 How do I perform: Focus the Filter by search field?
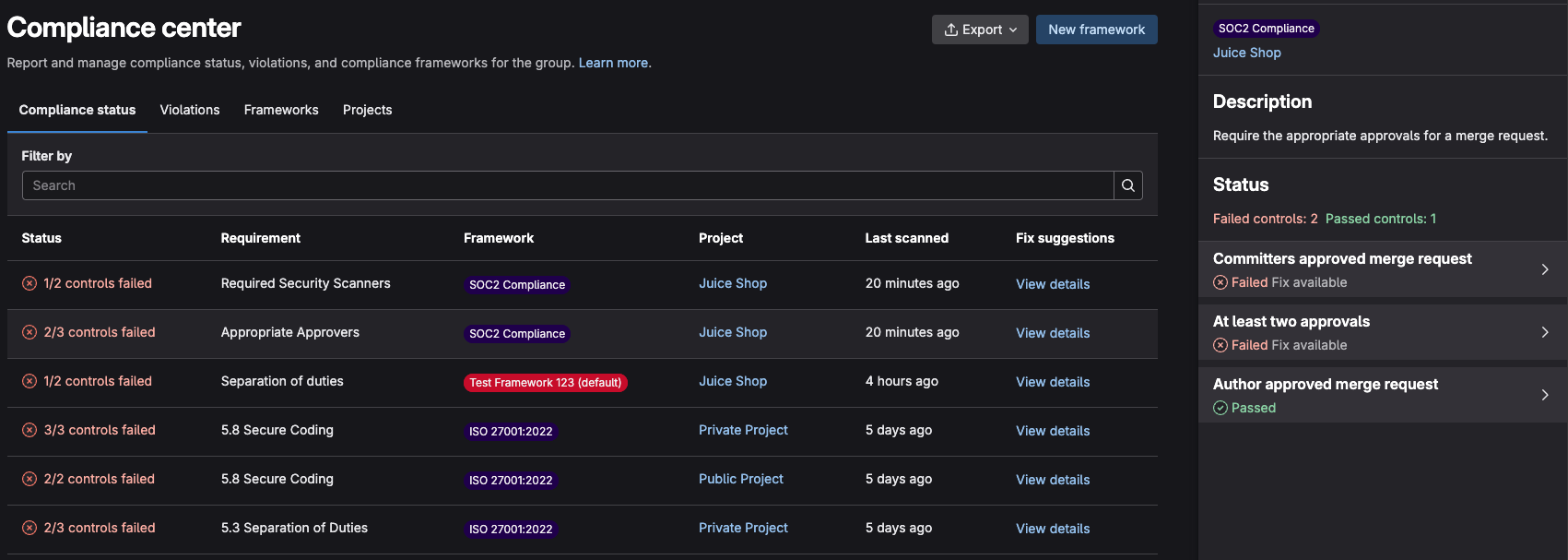point(567,185)
